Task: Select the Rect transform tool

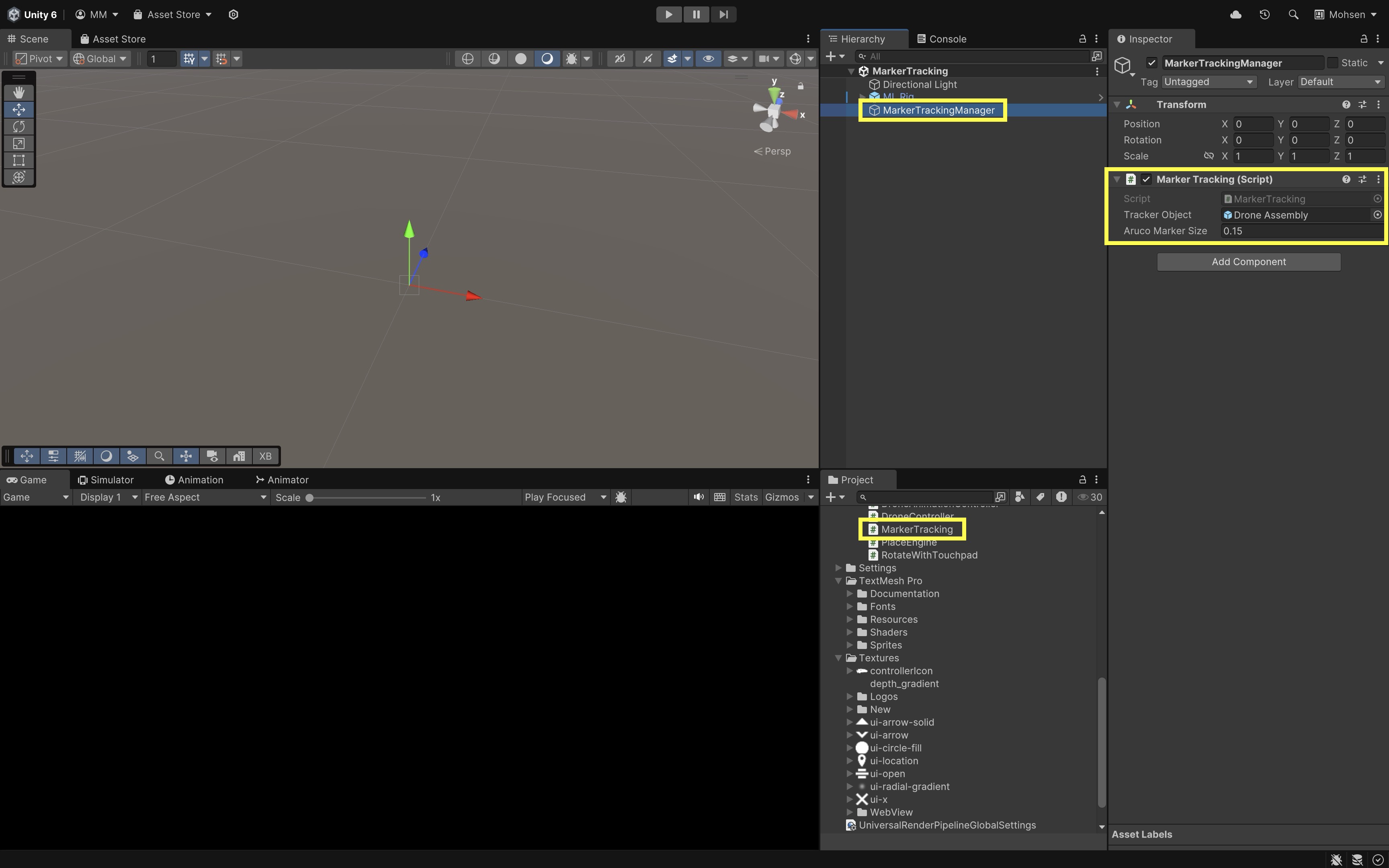Action: coord(18,160)
